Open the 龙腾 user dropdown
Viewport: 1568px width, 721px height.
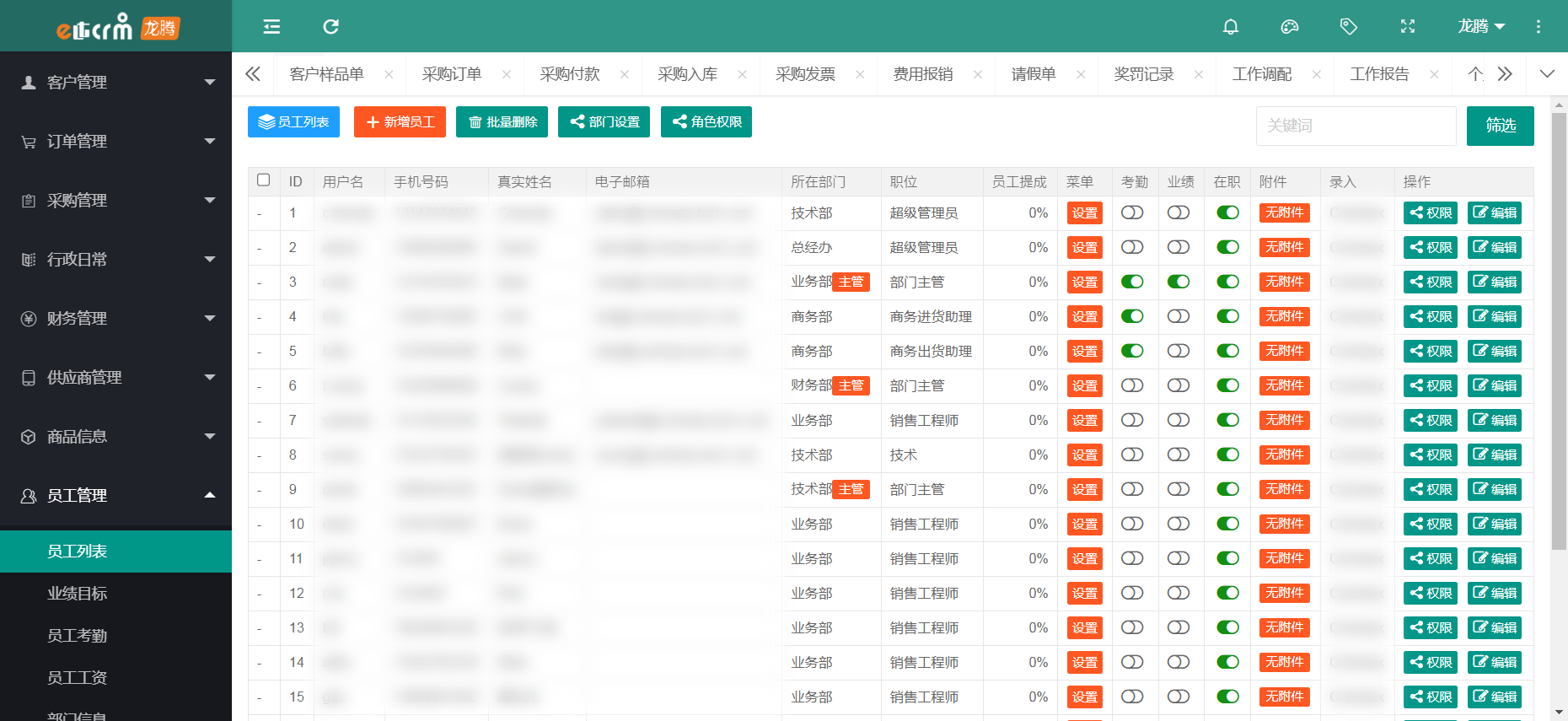(x=1480, y=27)
